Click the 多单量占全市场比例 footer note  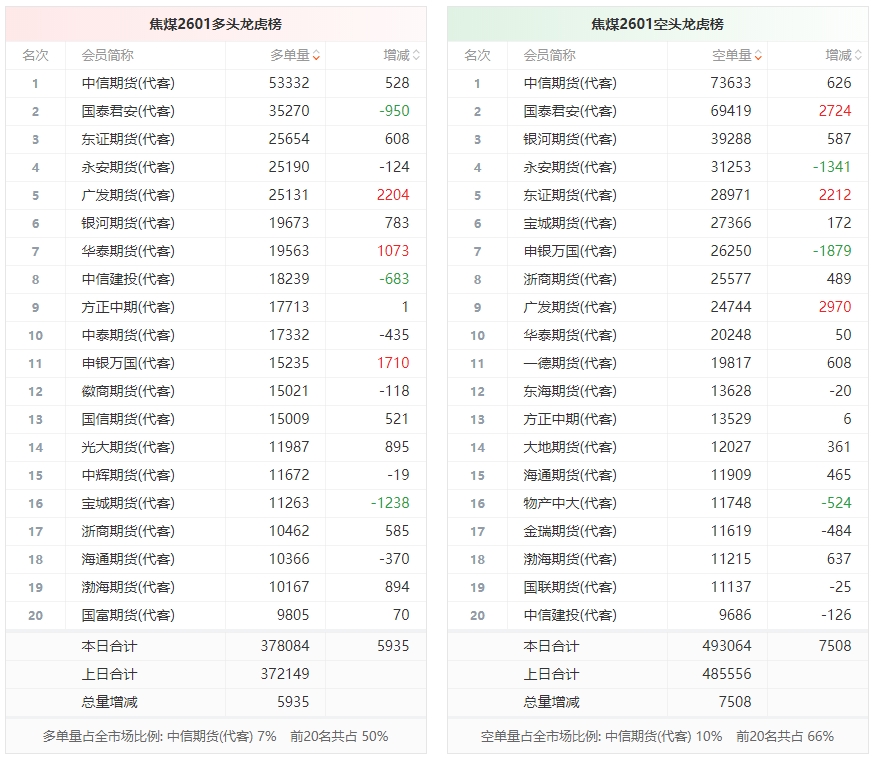click(215, 736)
